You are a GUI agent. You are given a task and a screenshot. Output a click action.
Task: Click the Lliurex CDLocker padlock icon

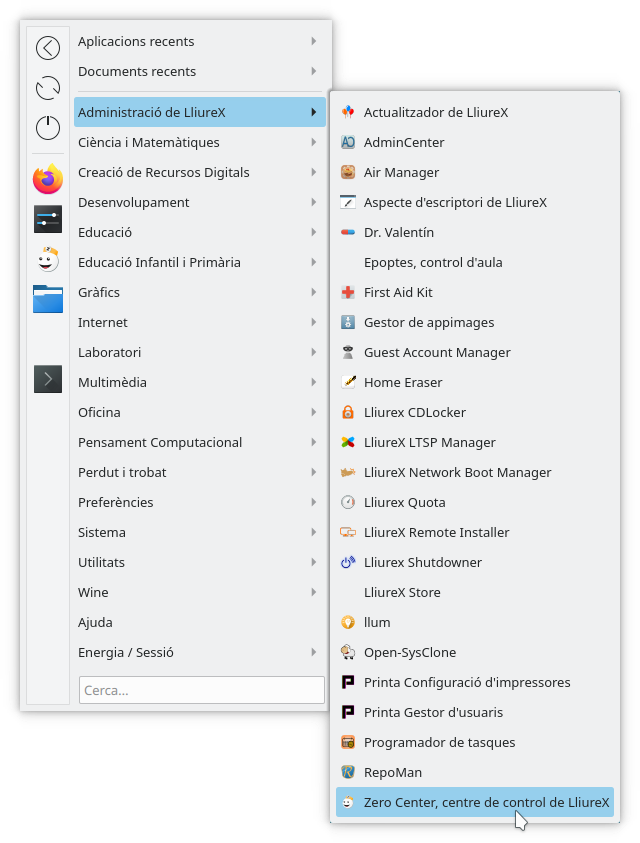[x=348, y=412]
